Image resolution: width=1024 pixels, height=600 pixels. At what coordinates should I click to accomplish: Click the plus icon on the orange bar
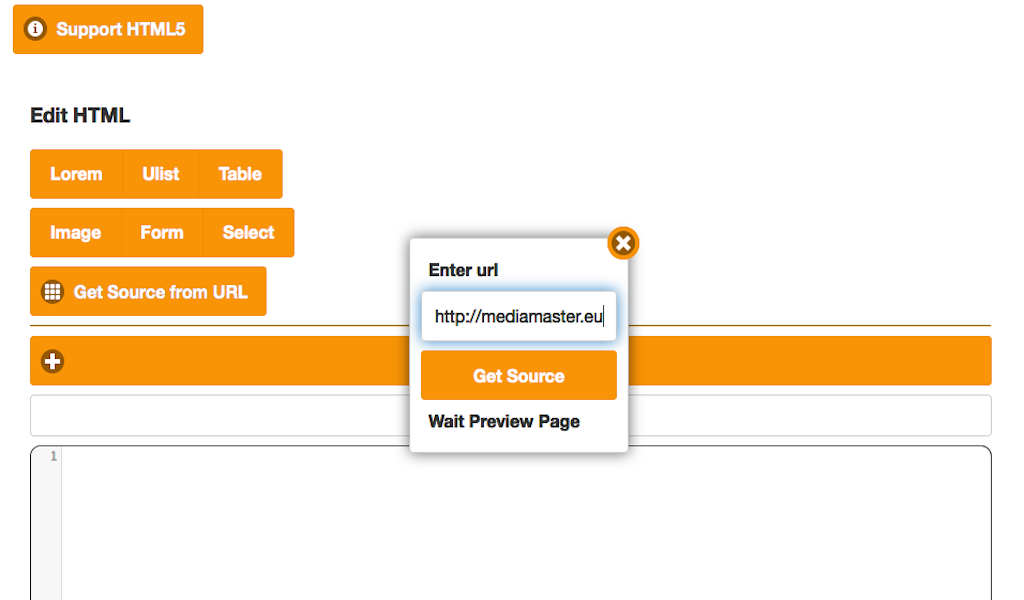tap(52, 361)
